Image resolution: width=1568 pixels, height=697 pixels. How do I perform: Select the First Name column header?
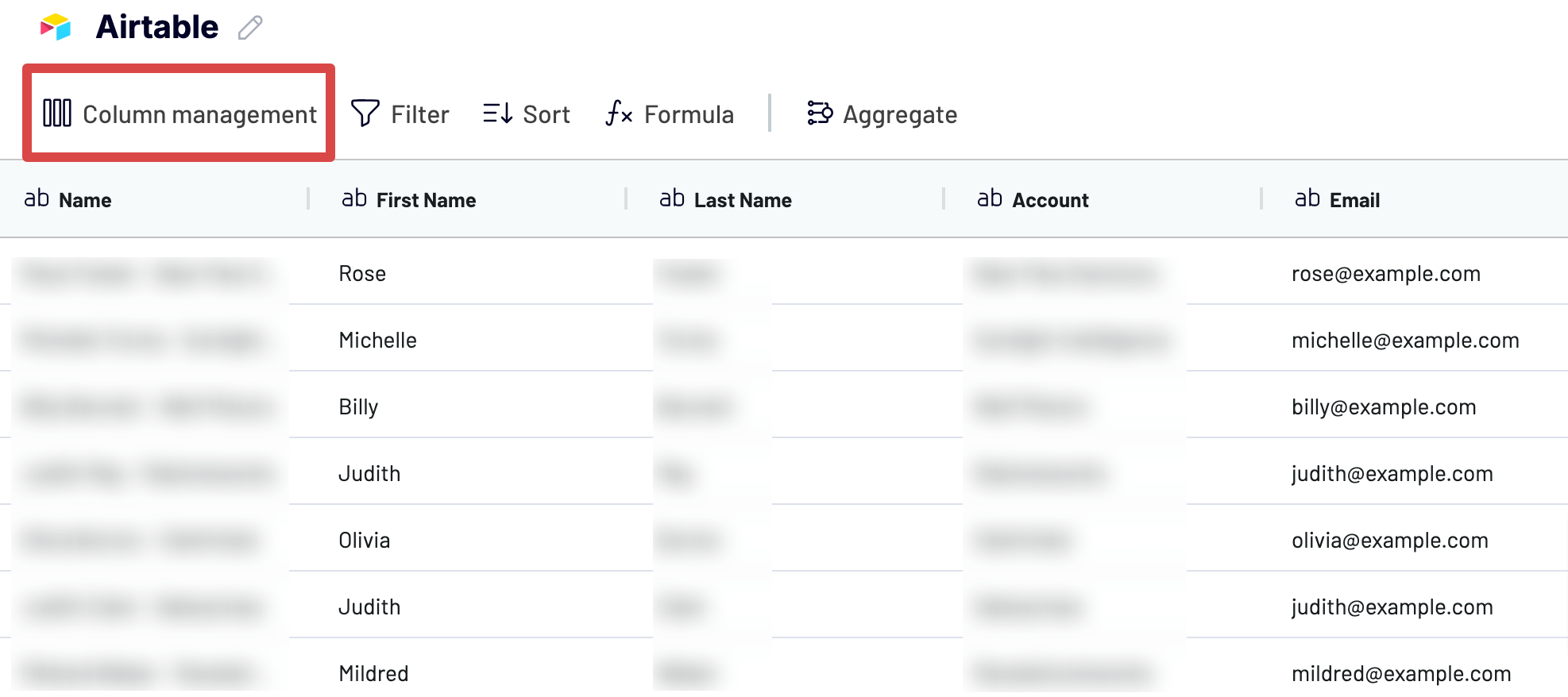pos(426,200)
